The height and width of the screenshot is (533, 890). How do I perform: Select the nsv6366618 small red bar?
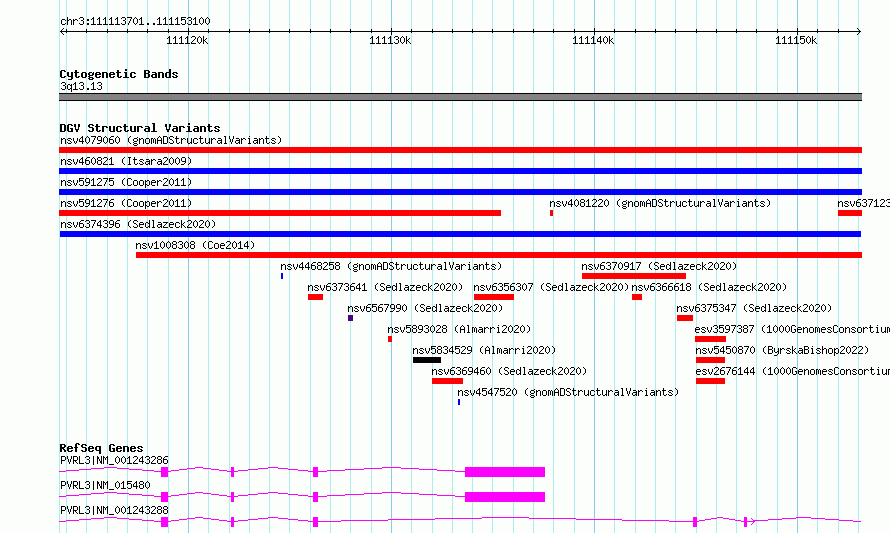(x=637, y=297)
